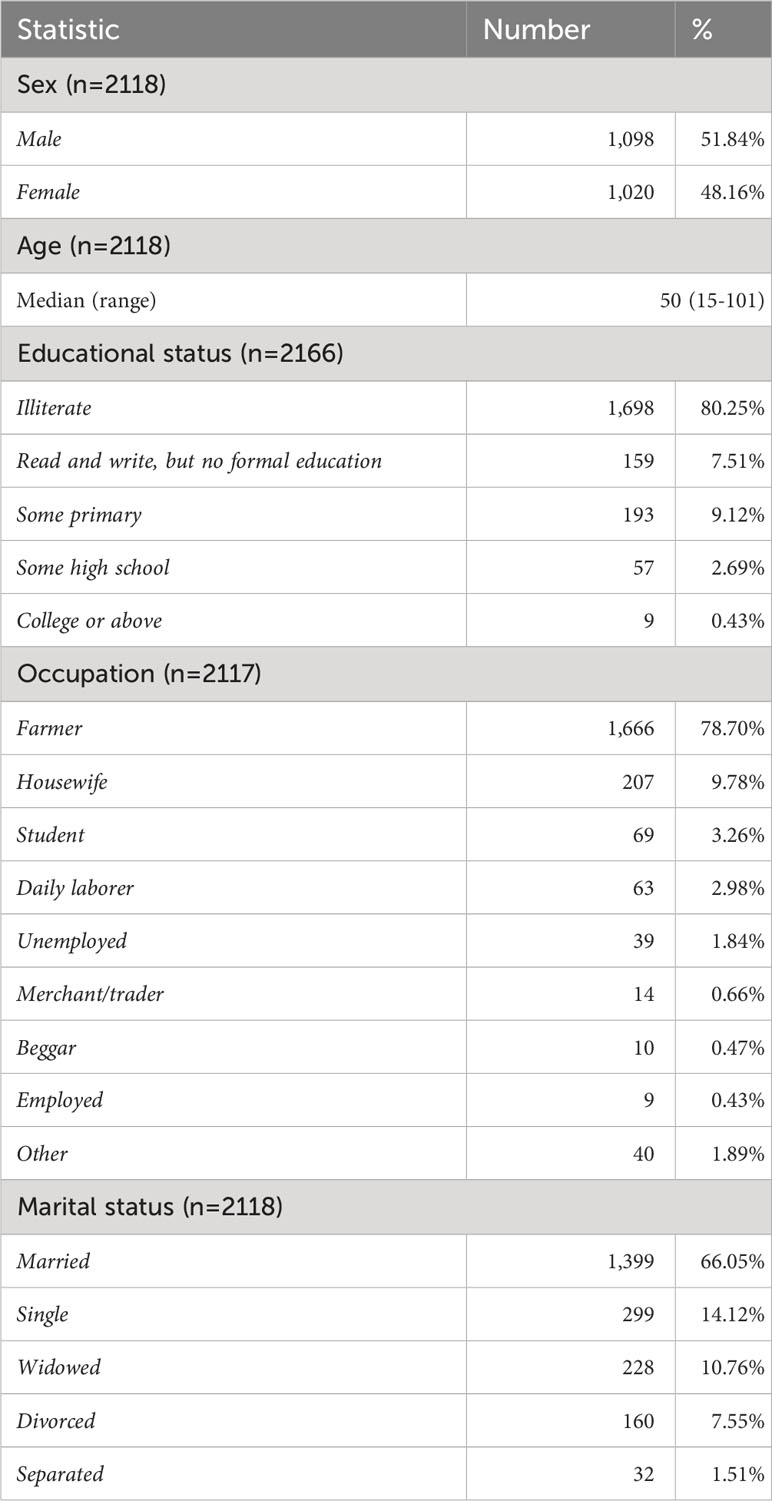
Task: Select the Age (n=2118) section header
Action: [386, 245]
